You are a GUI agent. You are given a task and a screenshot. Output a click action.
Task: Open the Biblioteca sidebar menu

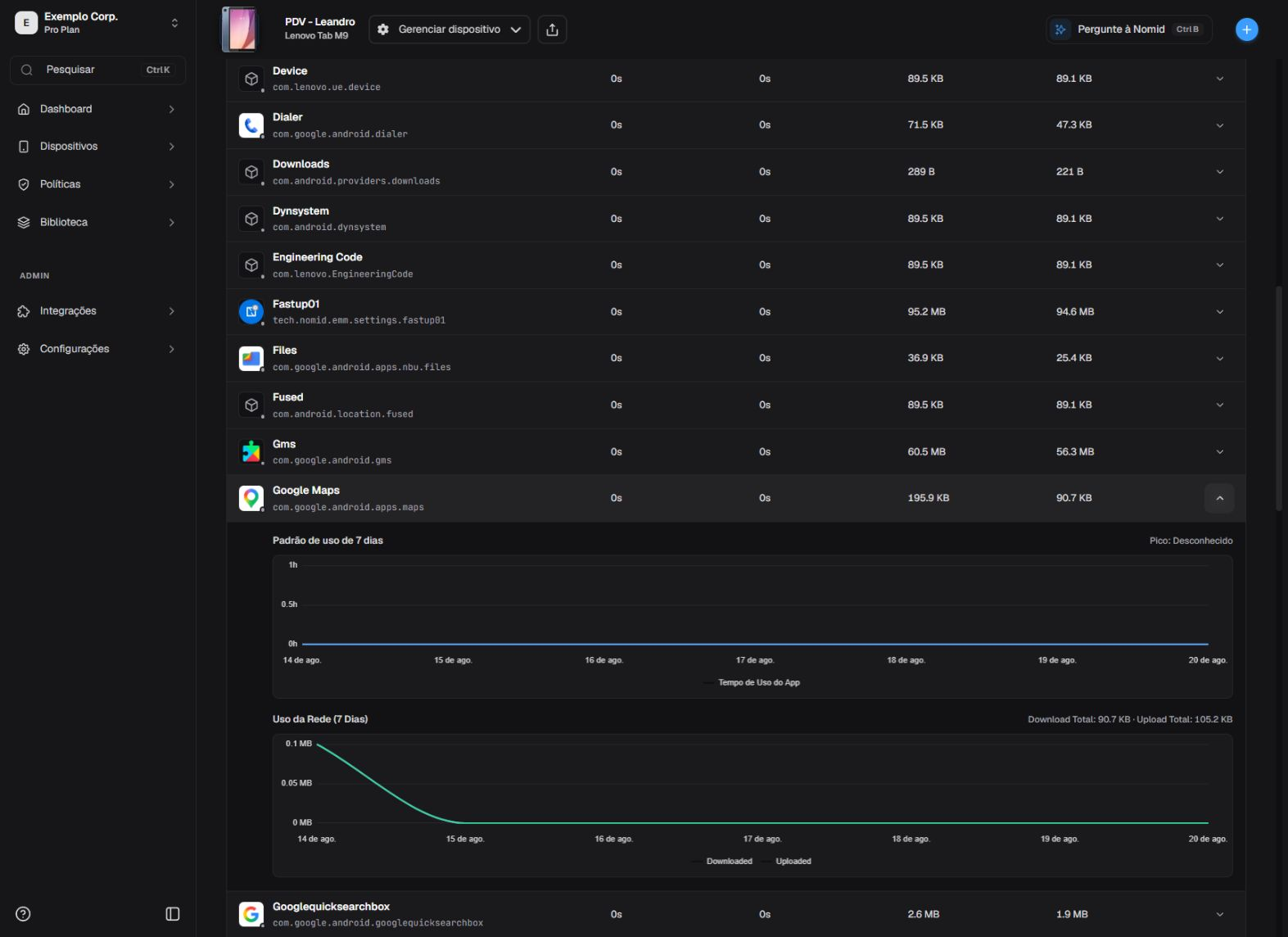pyautogui.click(x=98, y=222)
